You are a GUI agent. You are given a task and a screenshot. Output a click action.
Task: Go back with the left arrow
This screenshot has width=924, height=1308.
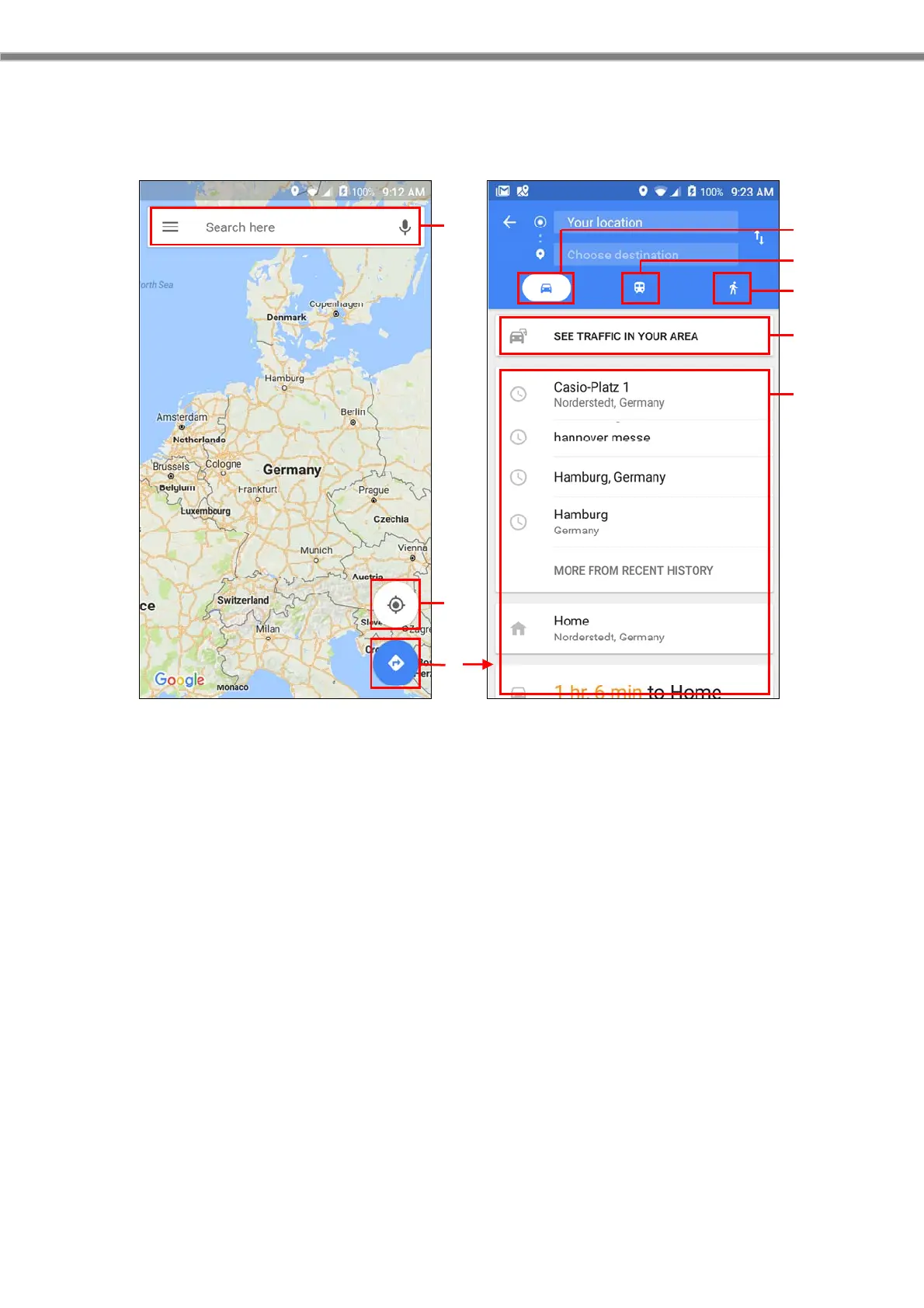pos(509,222)
